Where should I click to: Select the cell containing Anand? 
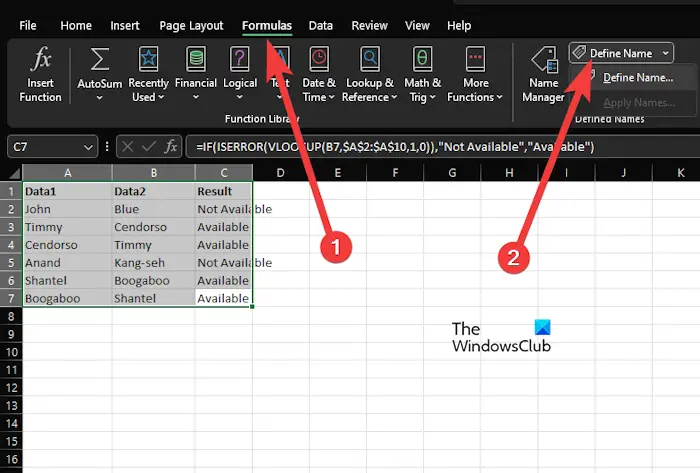click(67, 263)
